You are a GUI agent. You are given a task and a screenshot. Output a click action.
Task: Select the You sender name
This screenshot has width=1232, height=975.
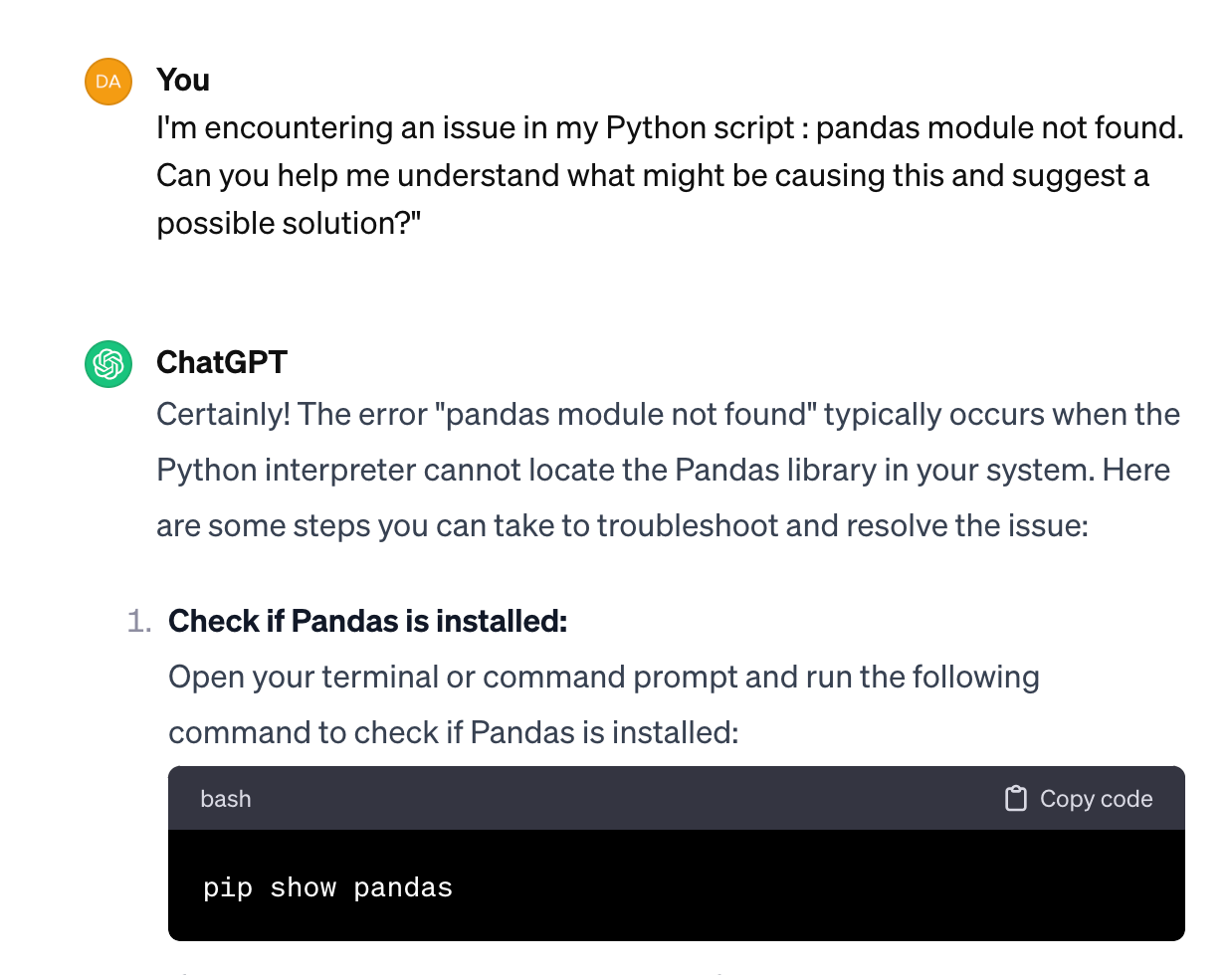(183, 81)
